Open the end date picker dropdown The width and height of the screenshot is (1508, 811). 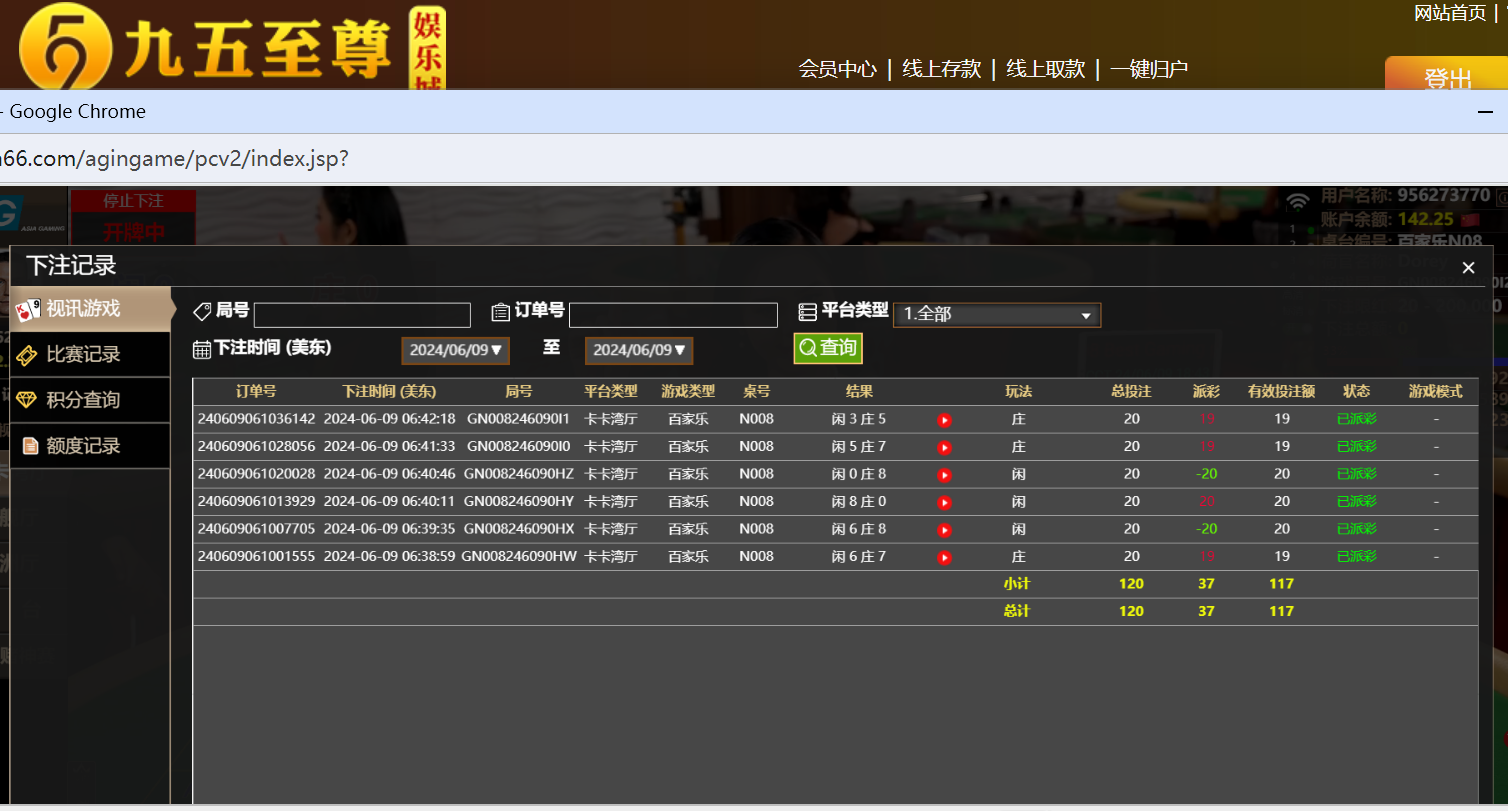click(x=639, y=350)
